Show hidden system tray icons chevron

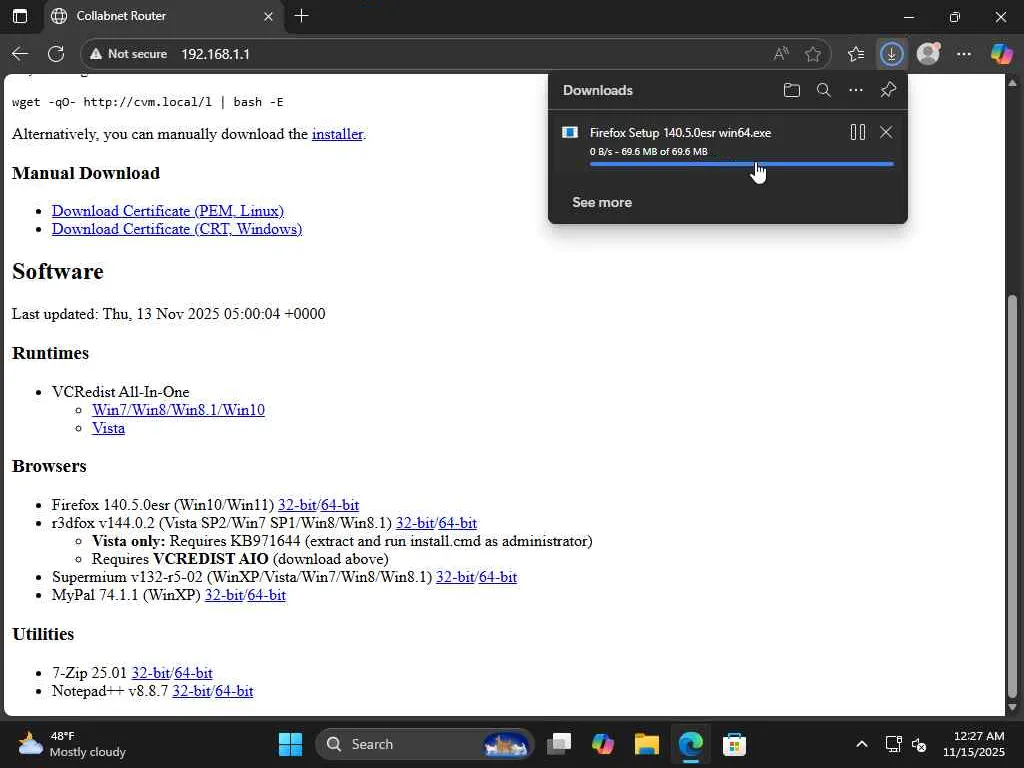click(862, 744)
